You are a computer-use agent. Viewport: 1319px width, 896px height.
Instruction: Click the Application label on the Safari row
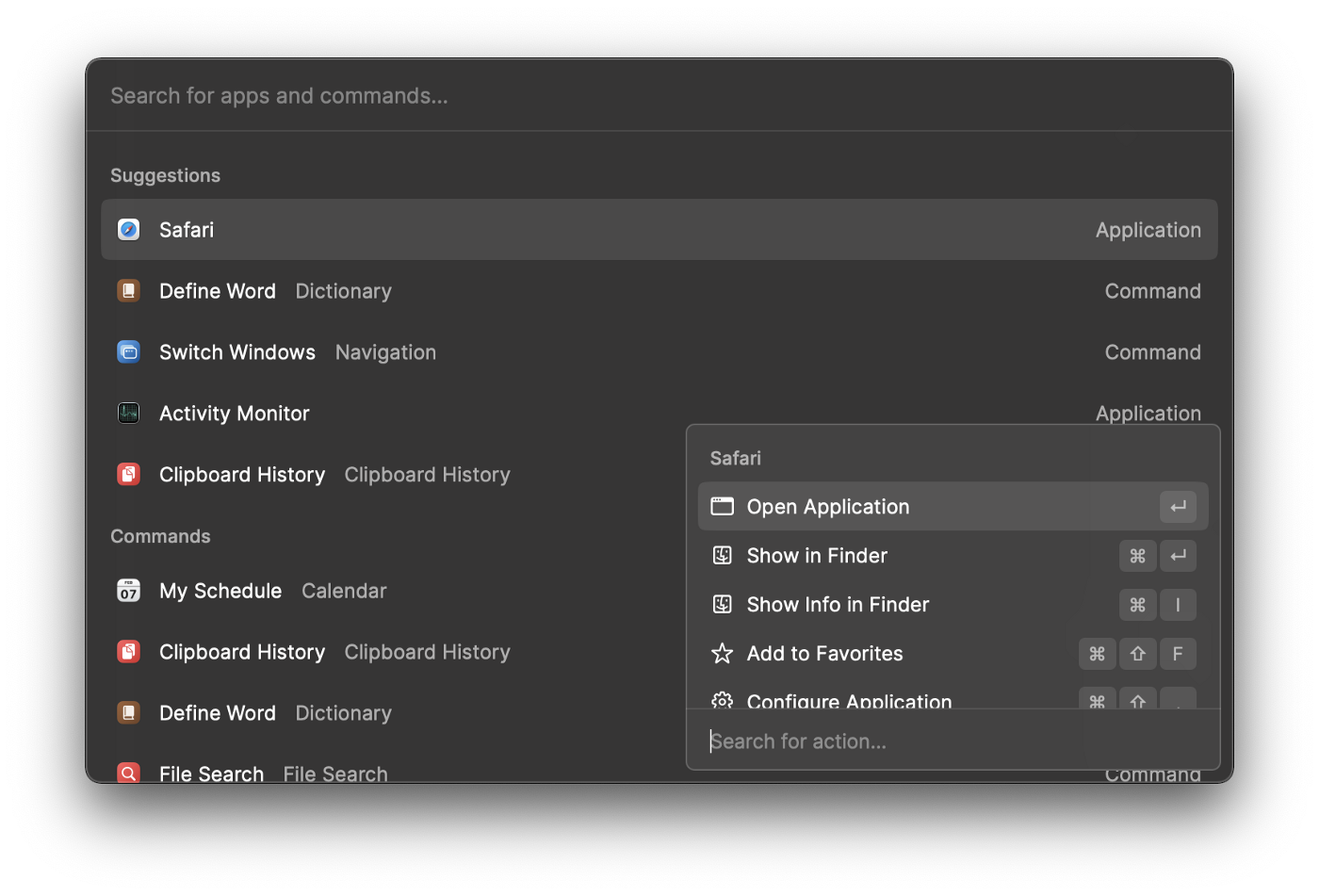click(1148, 230)
